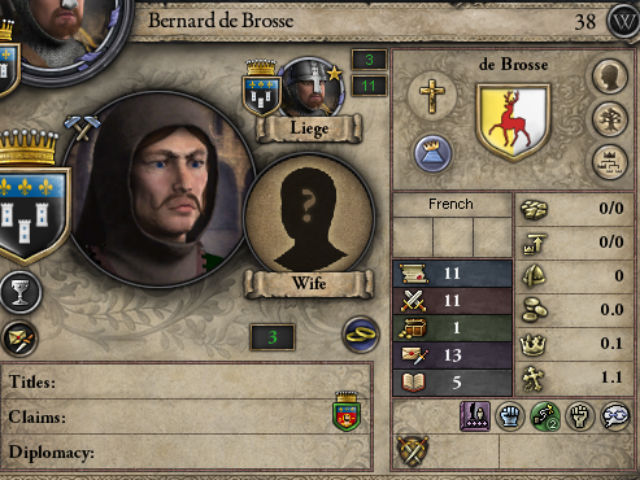Open the dynasty family tree icon
This screenshot has width=640, height=480.
click(610, 119)
